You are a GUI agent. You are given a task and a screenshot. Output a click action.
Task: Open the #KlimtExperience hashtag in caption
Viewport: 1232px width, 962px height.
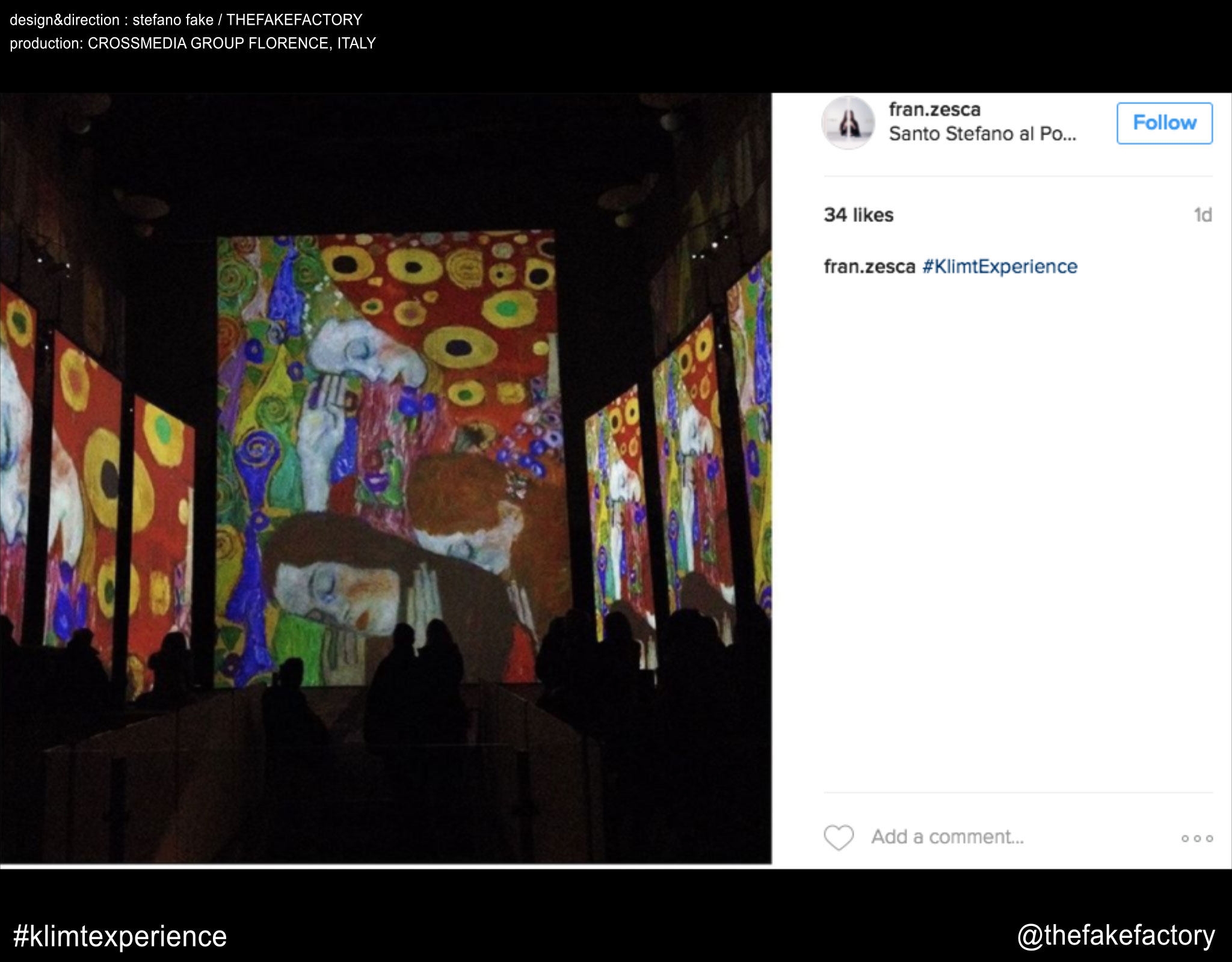click(x=999, y=266)
